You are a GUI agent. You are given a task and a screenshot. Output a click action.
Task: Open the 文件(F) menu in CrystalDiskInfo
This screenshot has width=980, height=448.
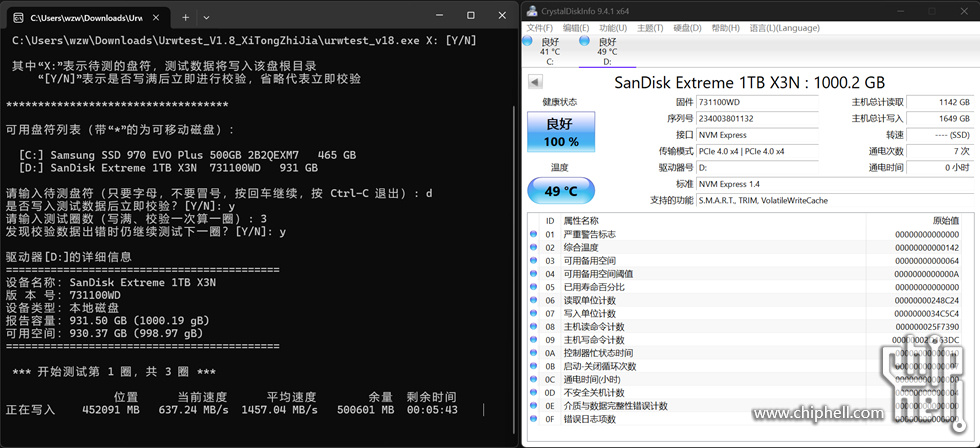click(540, 28)
